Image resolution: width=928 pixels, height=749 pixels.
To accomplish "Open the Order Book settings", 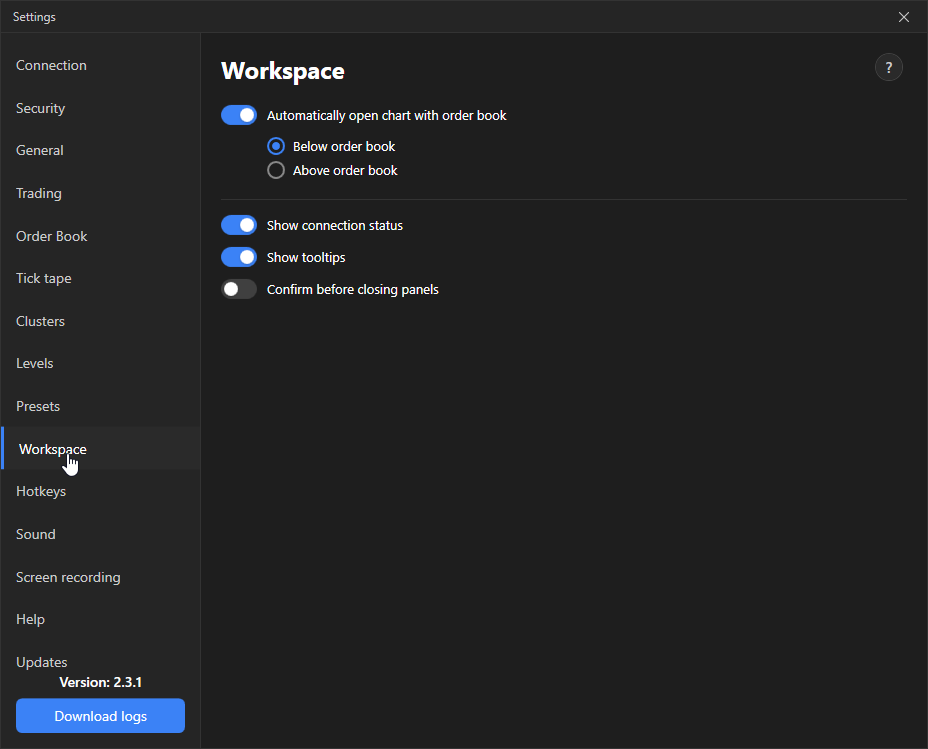I will 101,236.
